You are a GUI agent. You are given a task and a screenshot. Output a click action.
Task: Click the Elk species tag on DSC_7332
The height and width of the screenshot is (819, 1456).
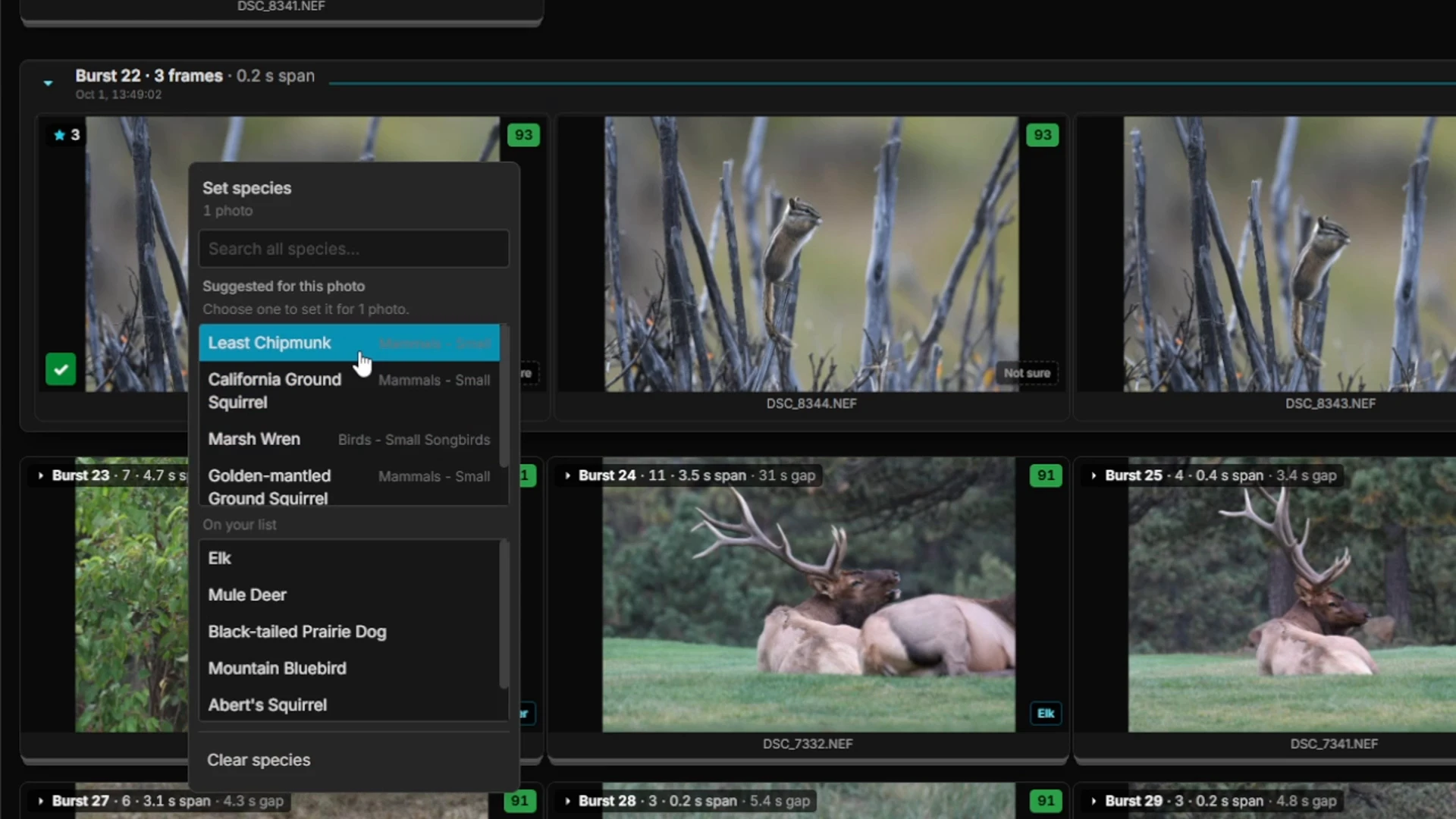click(x=1046, y=713)
